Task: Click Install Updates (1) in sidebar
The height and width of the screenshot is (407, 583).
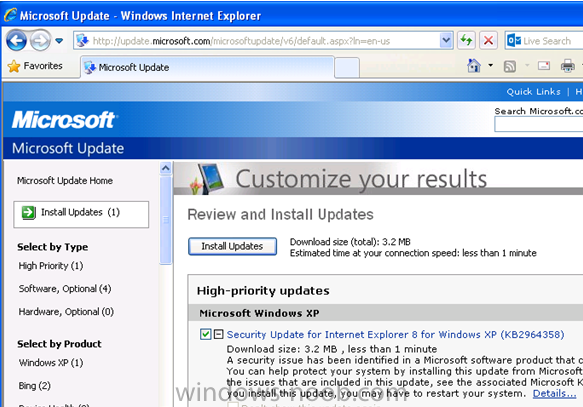Action: click(x=81, y=214)
